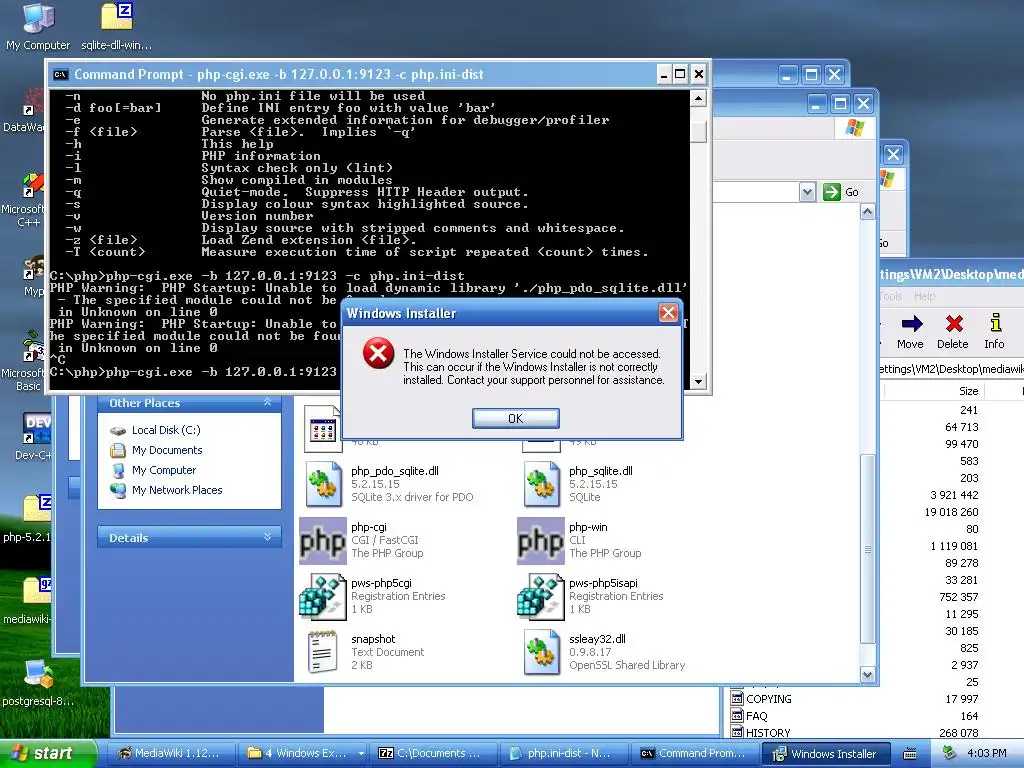Click the Size column header in 7-Zip
1024x768 pixels.
(x=934, y=391)
